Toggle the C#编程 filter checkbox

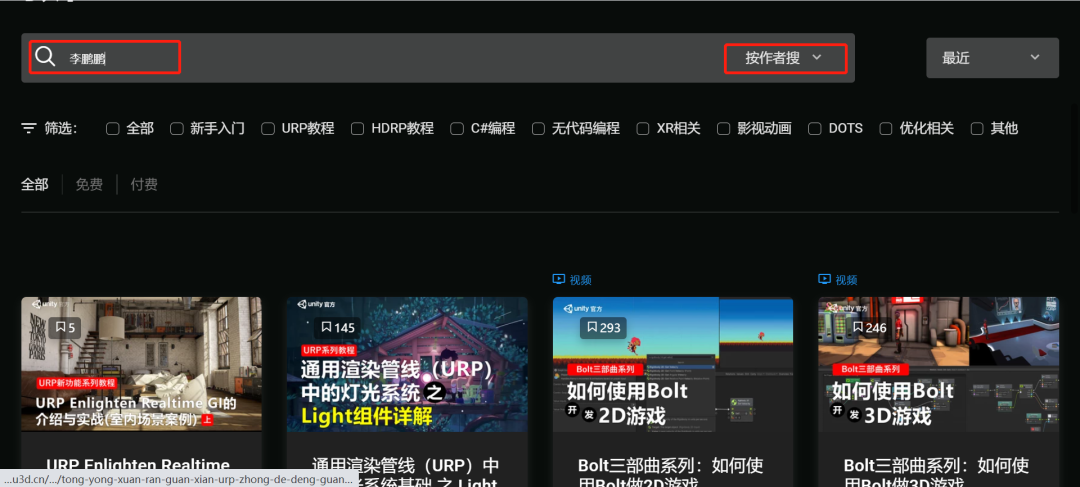pos(458,128)
